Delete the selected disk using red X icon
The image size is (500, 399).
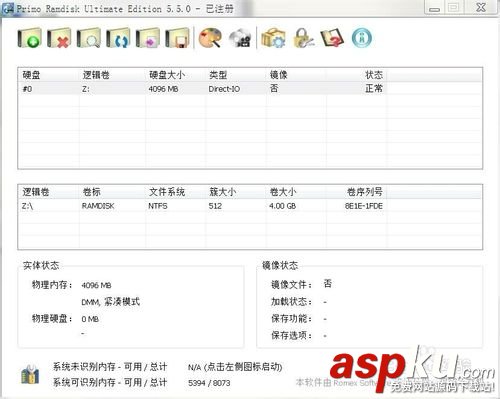point(59,38)
